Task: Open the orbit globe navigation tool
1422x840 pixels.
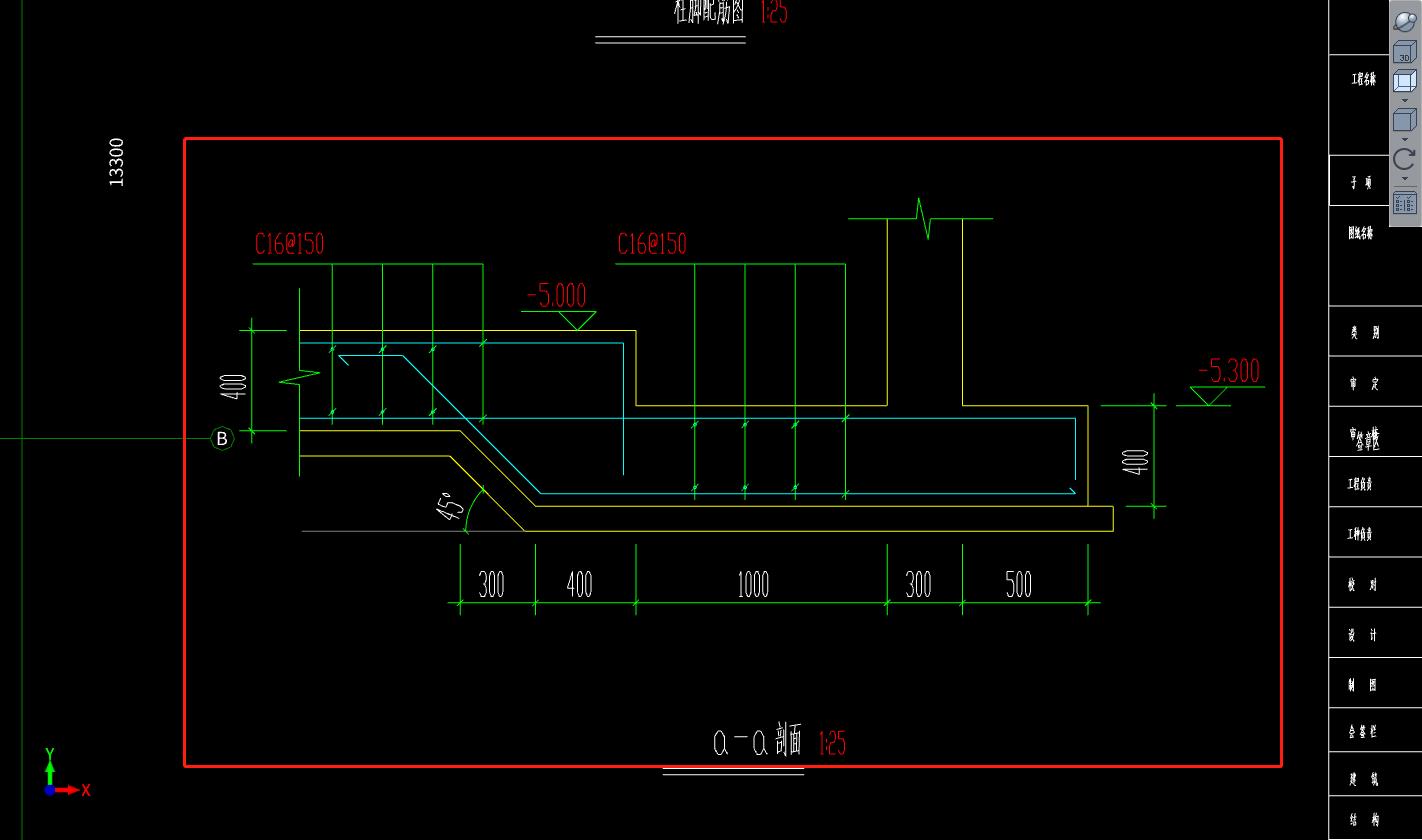Action: coord(1405,20)
